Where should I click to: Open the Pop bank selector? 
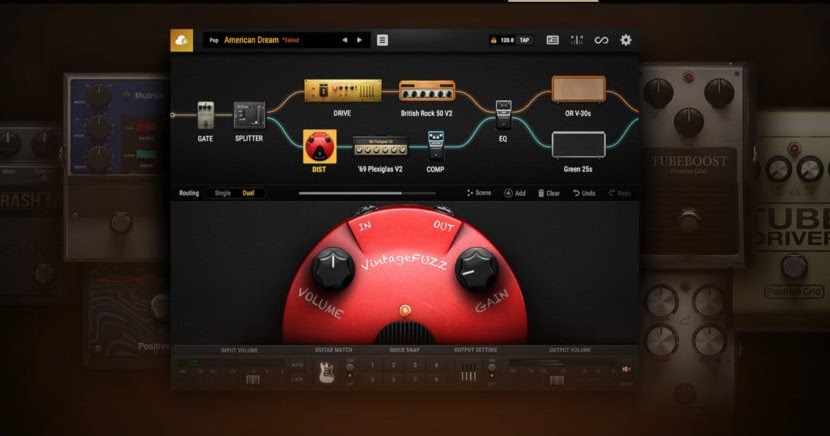pyautogui.click(x=214, y=40)
